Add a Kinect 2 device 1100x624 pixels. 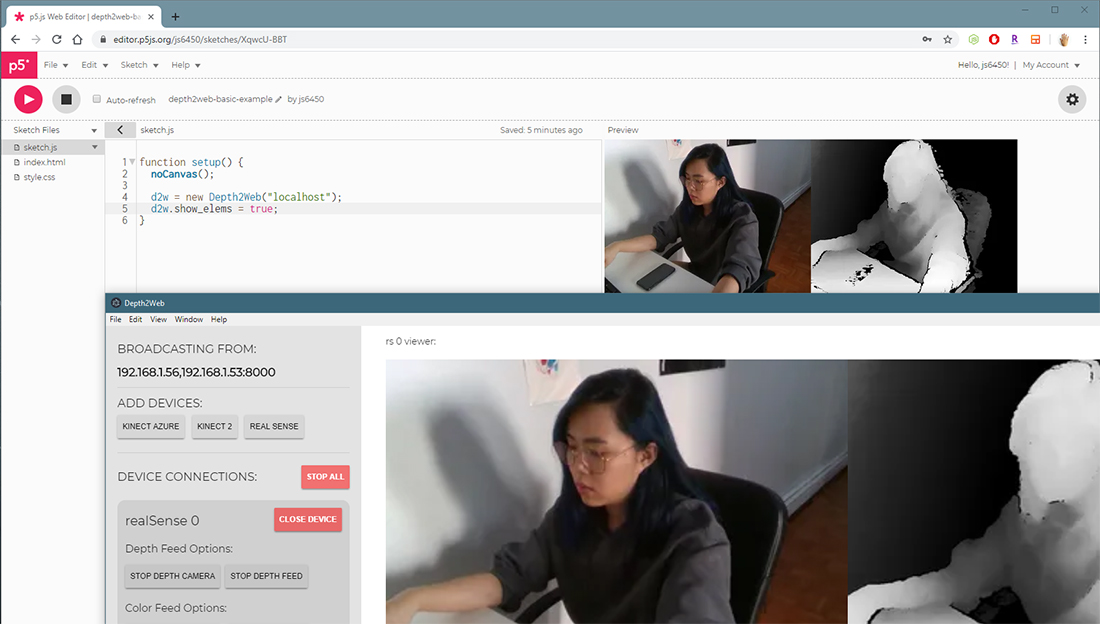[215, 426]
